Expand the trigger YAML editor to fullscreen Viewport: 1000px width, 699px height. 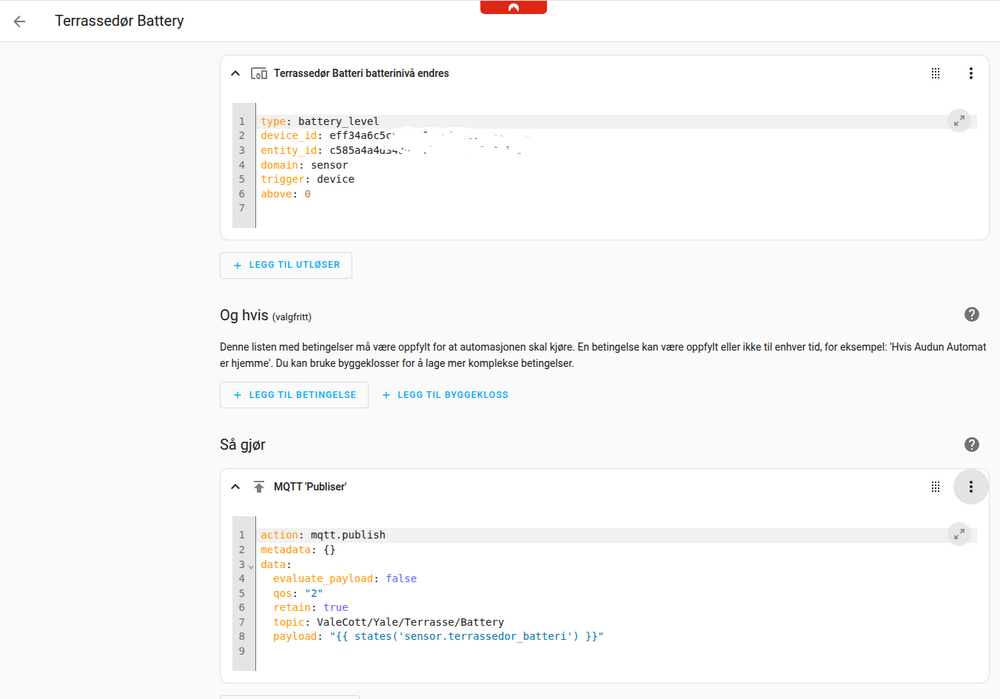click(x=958, y=121)
